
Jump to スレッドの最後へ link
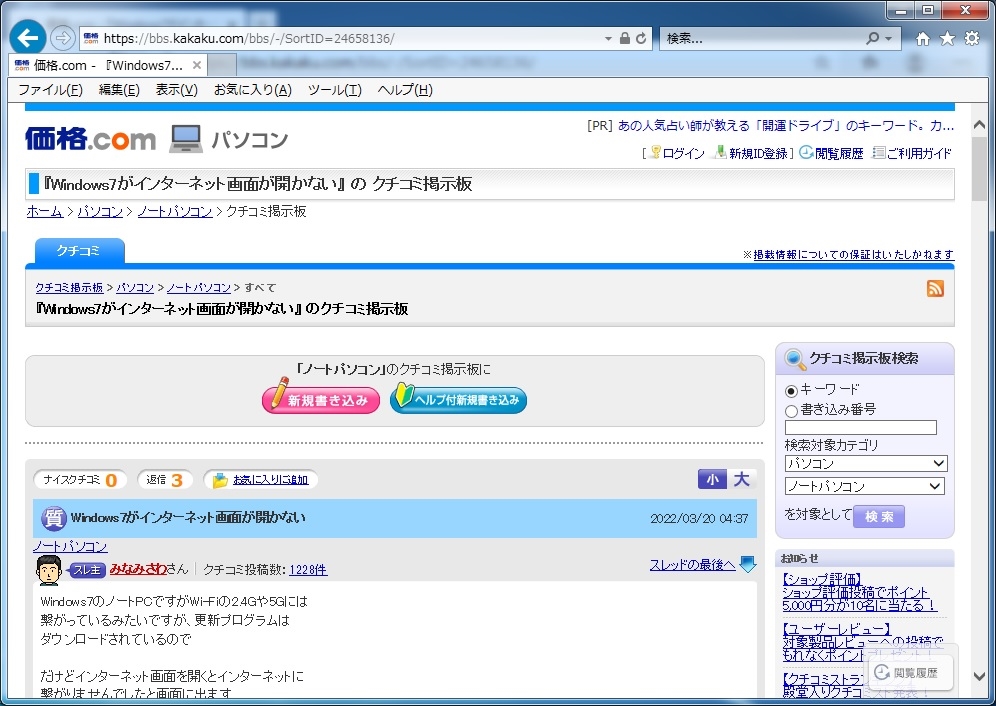(692, 565)
